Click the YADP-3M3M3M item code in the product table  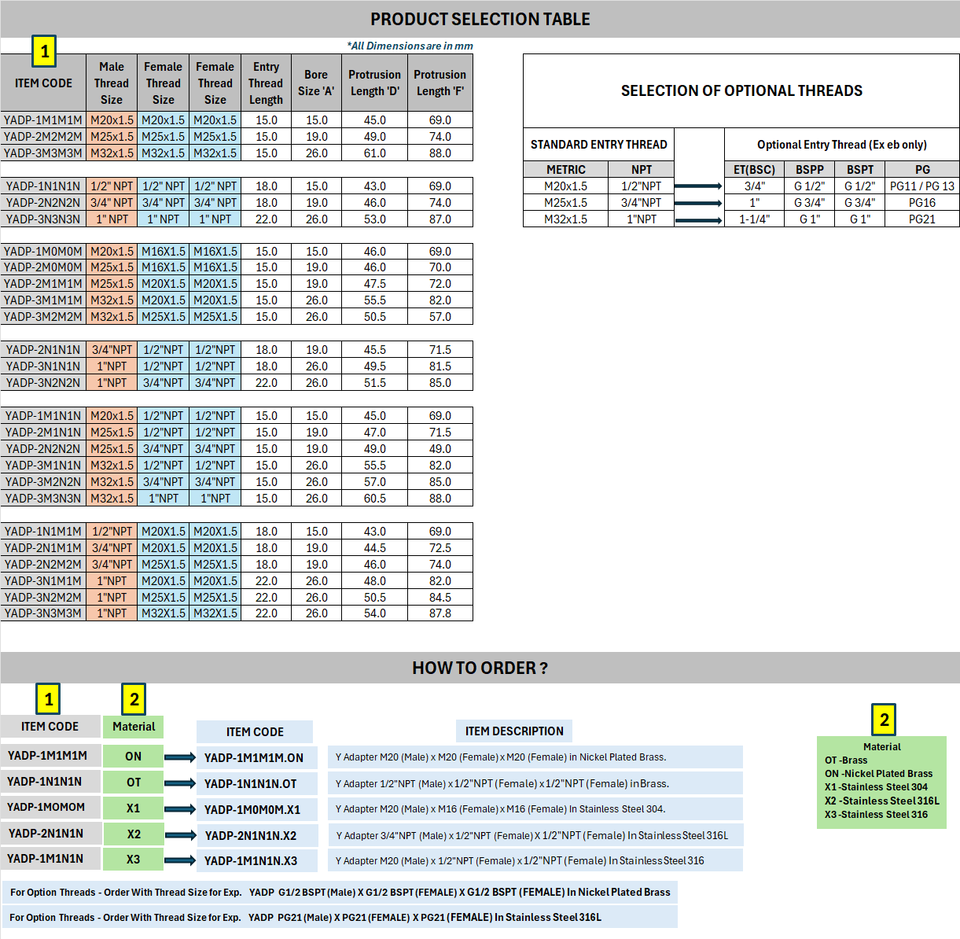click(x=44, y=153)
